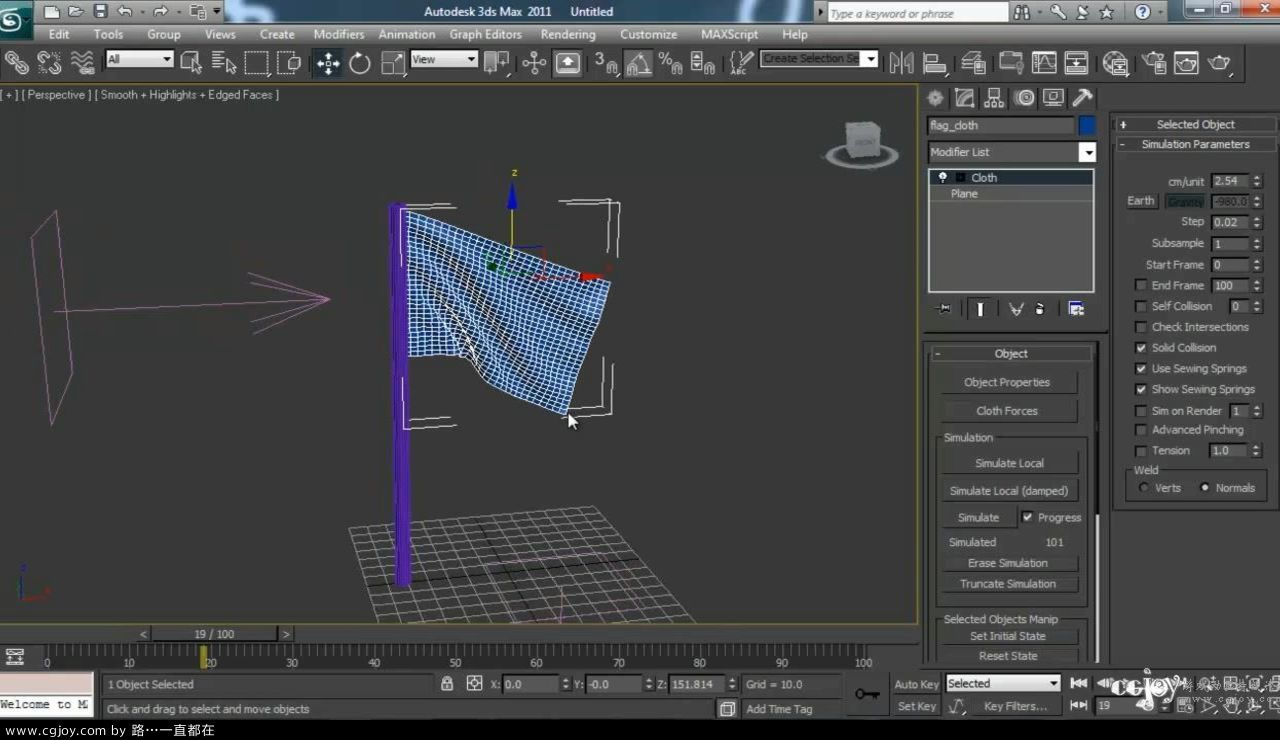The image size is (1280, 740).
Task: Open the Graph Editors menu
Action: 486,34
